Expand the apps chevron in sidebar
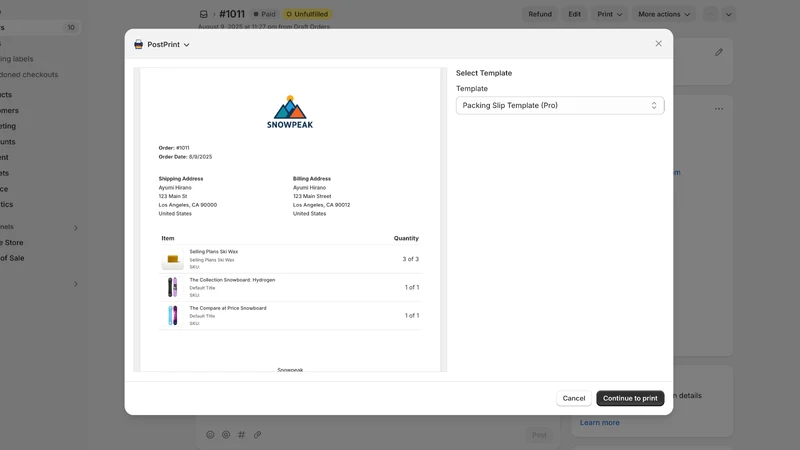This screenshot has height=450, width=800. pyautogui.click(x=76, y=284)
